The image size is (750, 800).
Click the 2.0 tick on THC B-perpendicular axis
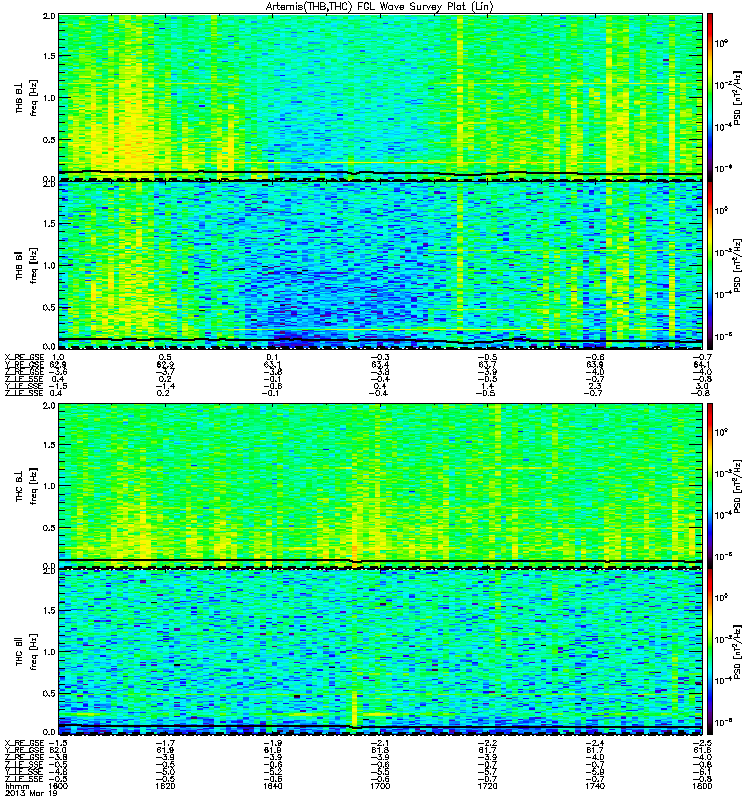49,406
